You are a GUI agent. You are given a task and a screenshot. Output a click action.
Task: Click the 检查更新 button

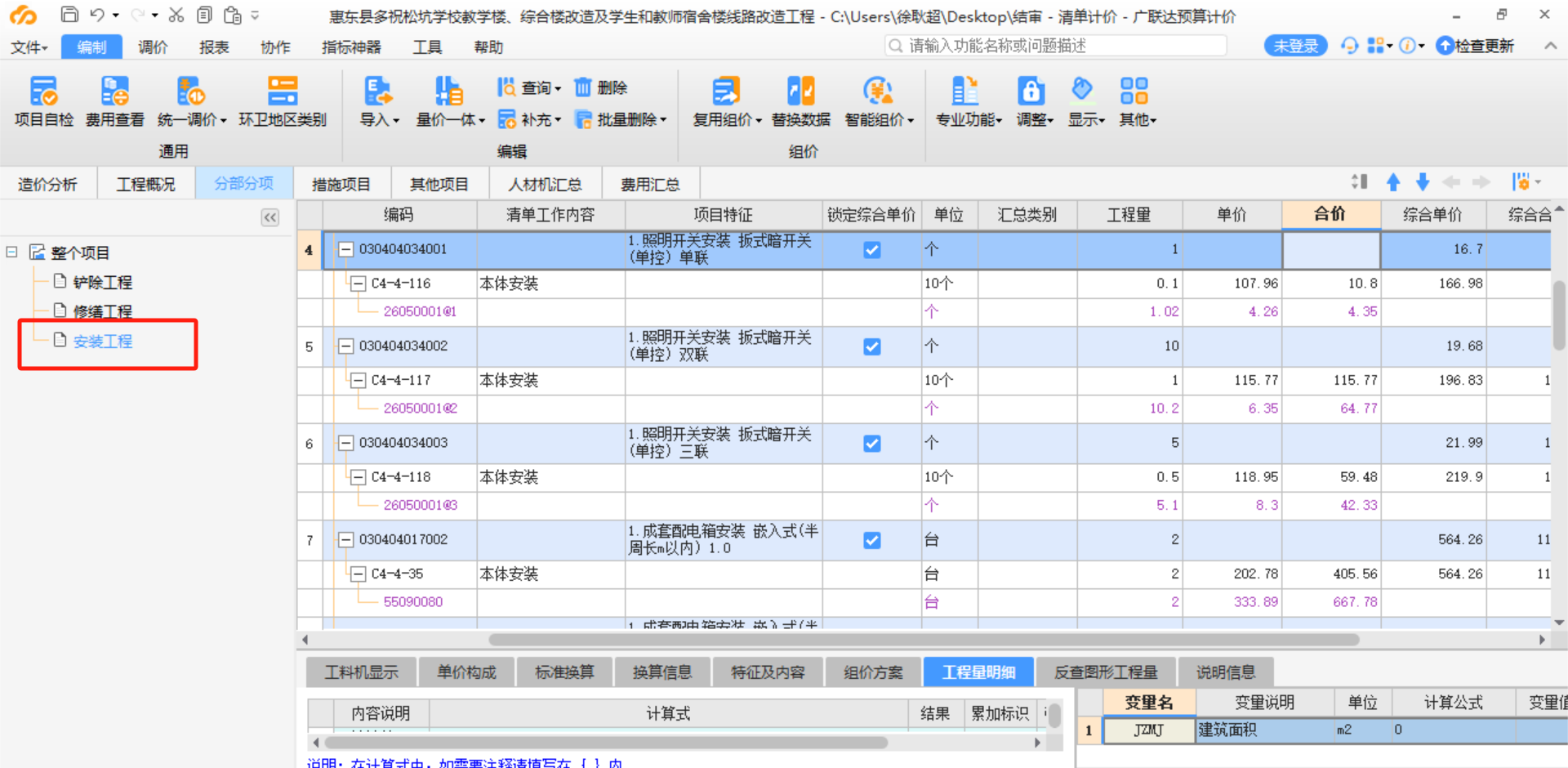click(x=1475, y=46)
